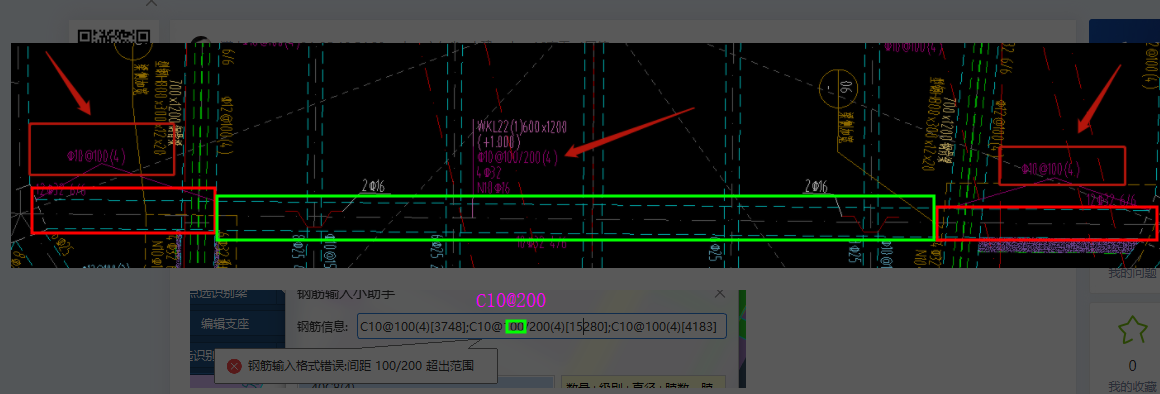Click the left red-outlined beam span
The width and height of the screenshot is (1160, 394).
(x=124, y=211)
